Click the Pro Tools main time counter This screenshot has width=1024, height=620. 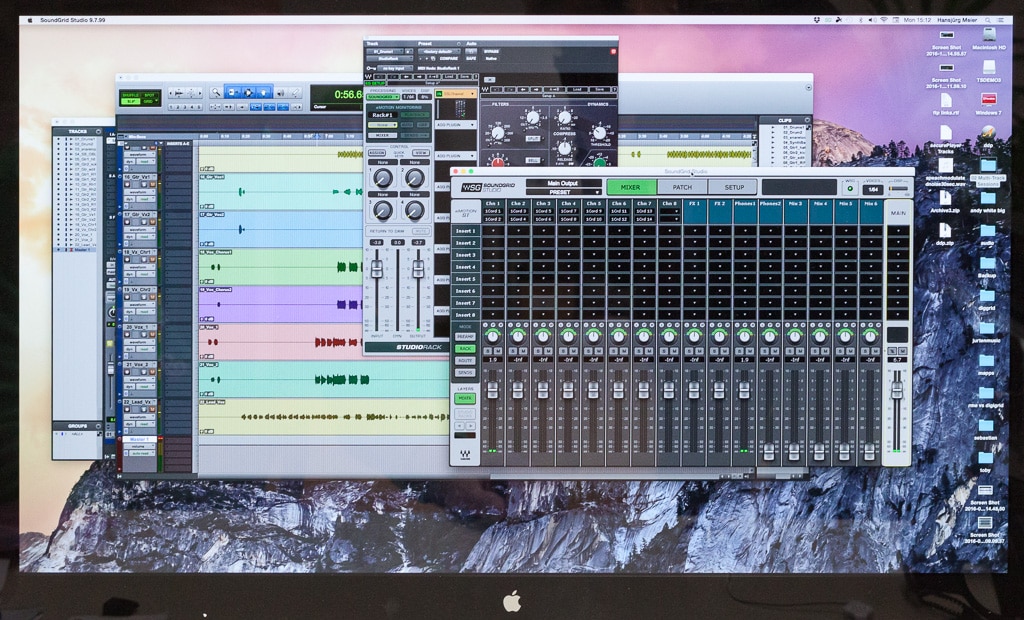[347, 94]
